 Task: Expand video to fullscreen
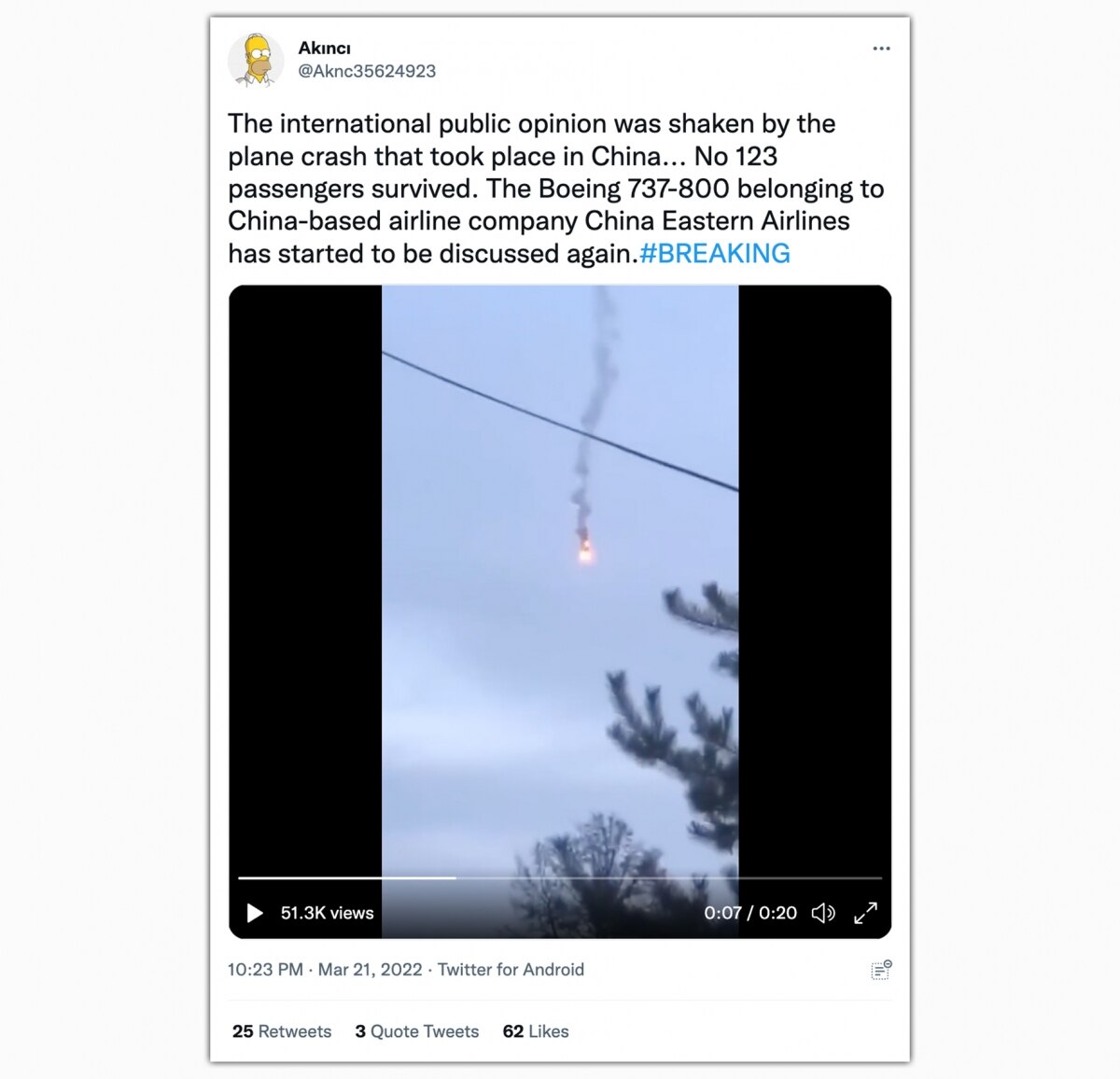tap(866, 913)
